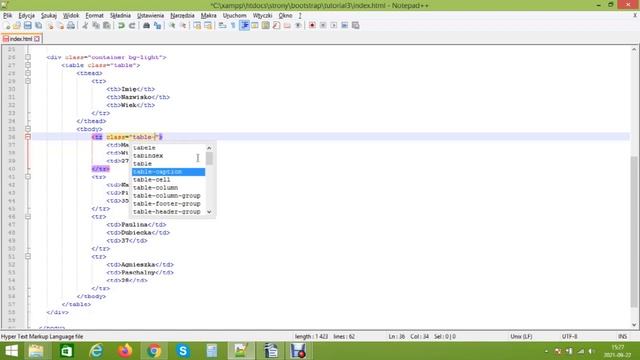Redo the edit via toolbar arrow

(132, 25)
